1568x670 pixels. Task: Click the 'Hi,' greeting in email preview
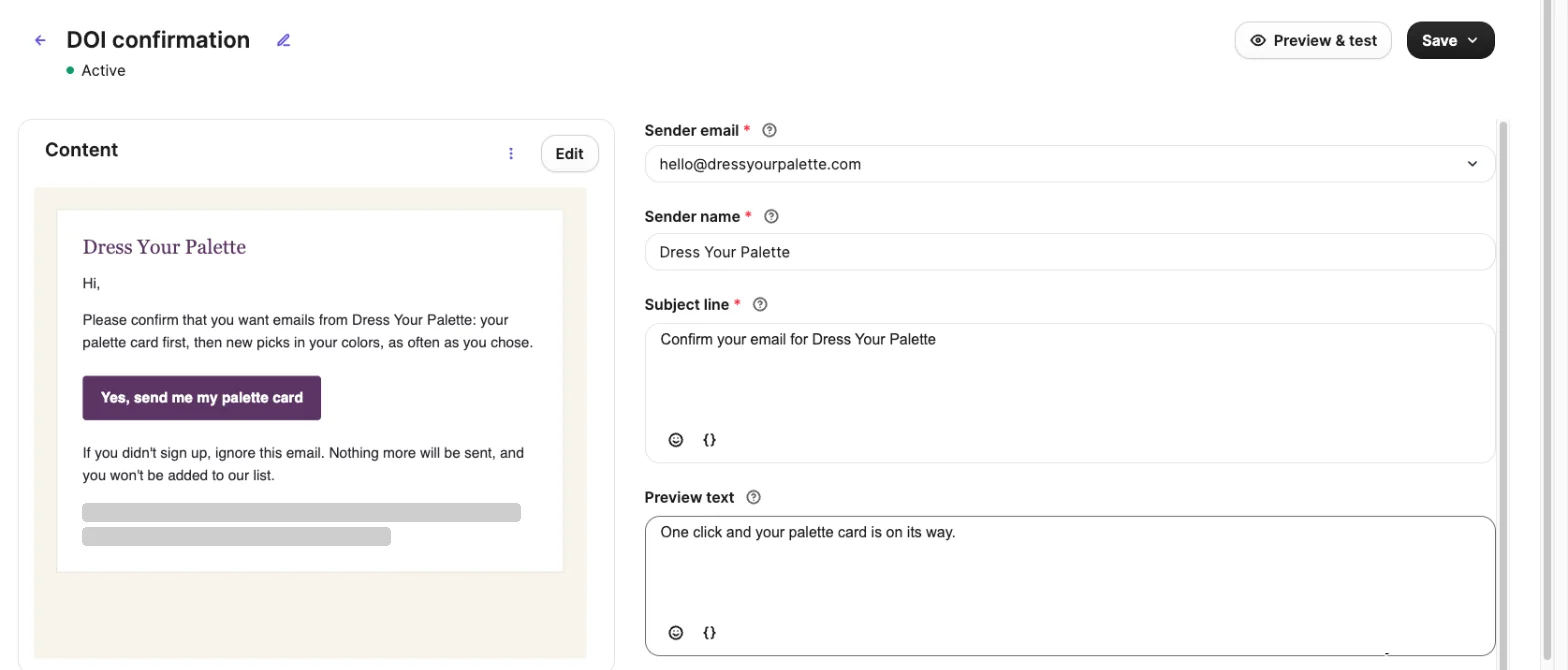91,284
